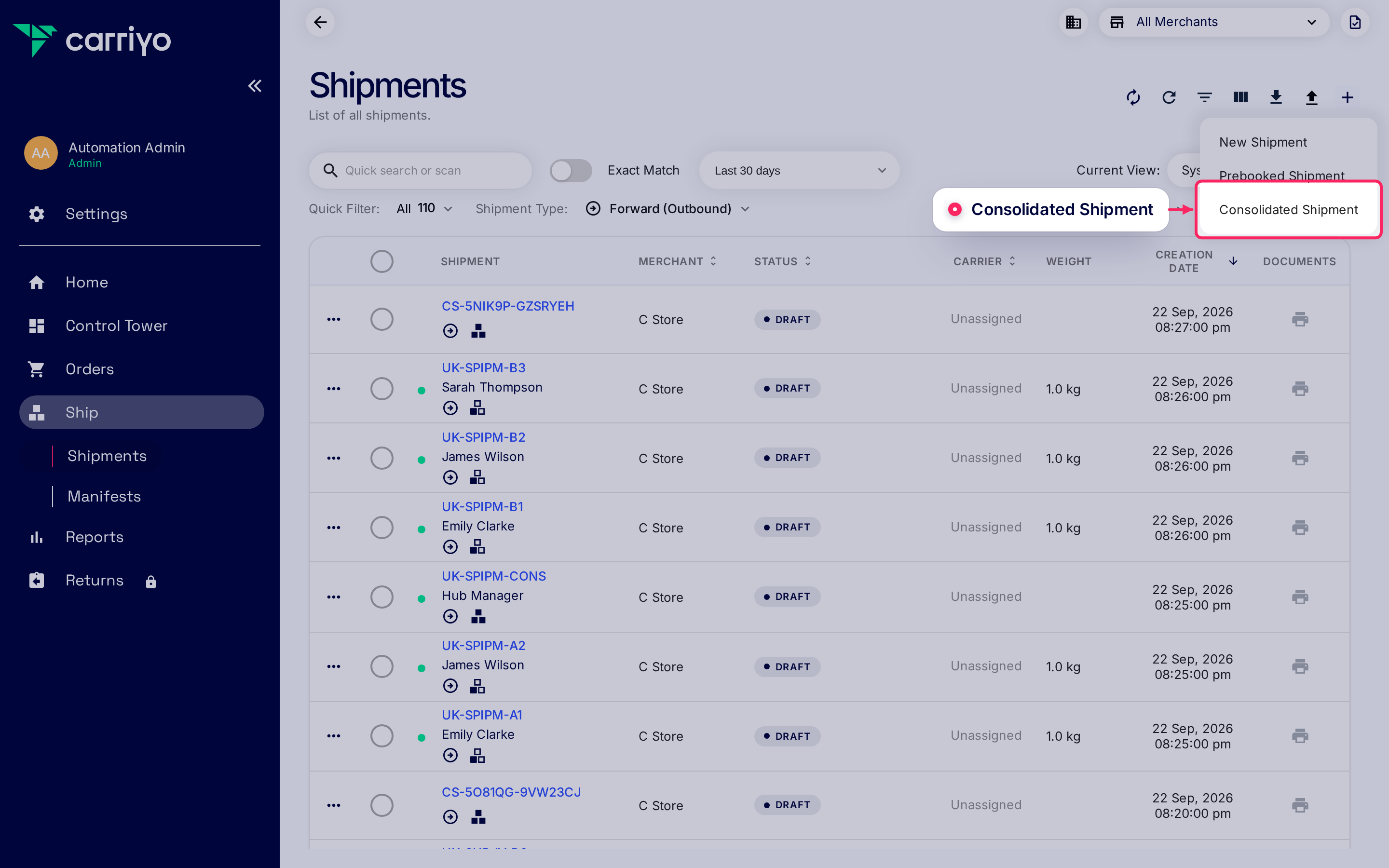Click the company building icon in header
The image size is (1389, 868).
click(1073, 22)
